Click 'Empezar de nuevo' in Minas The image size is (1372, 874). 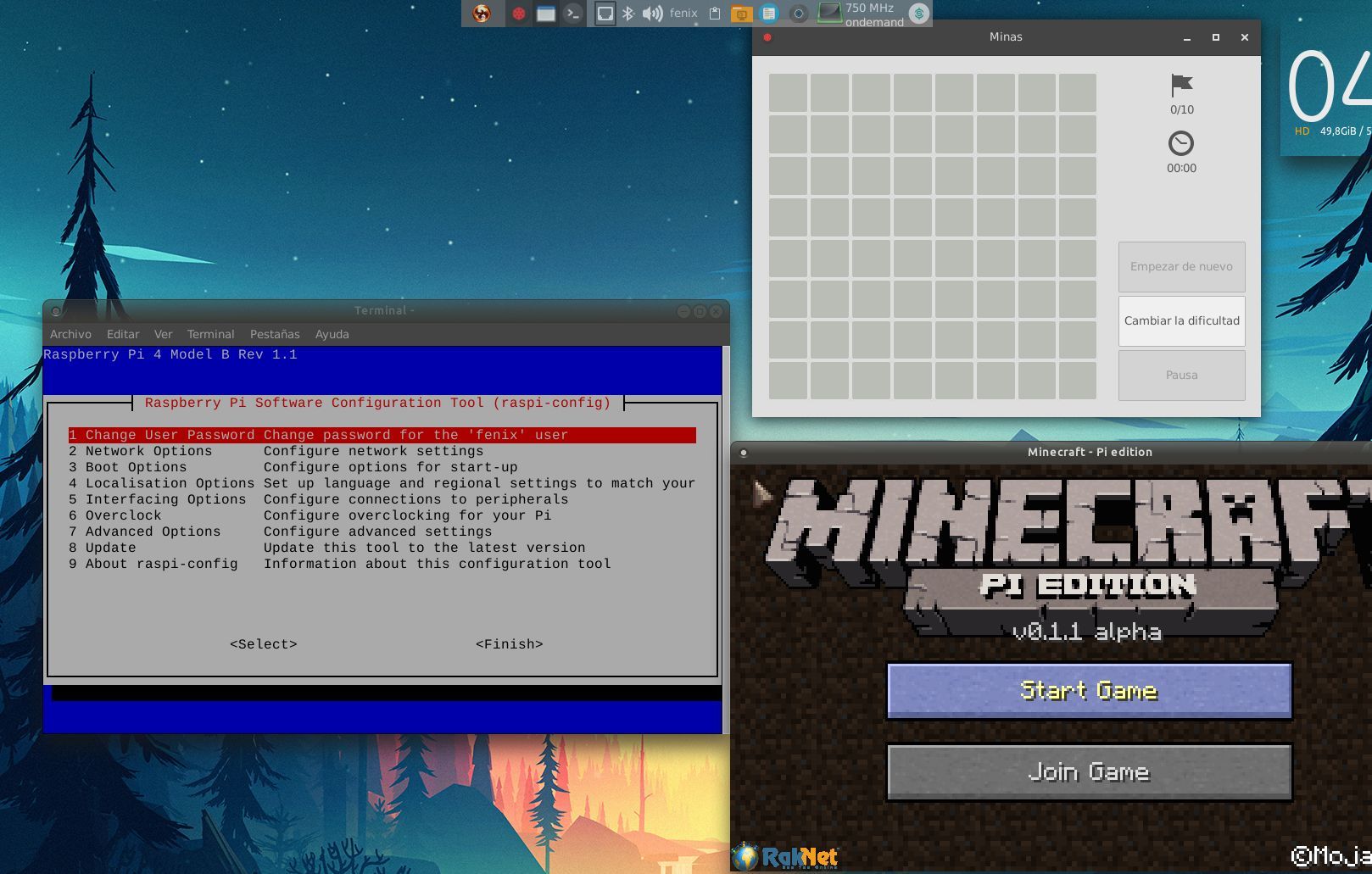[1181, 266]
